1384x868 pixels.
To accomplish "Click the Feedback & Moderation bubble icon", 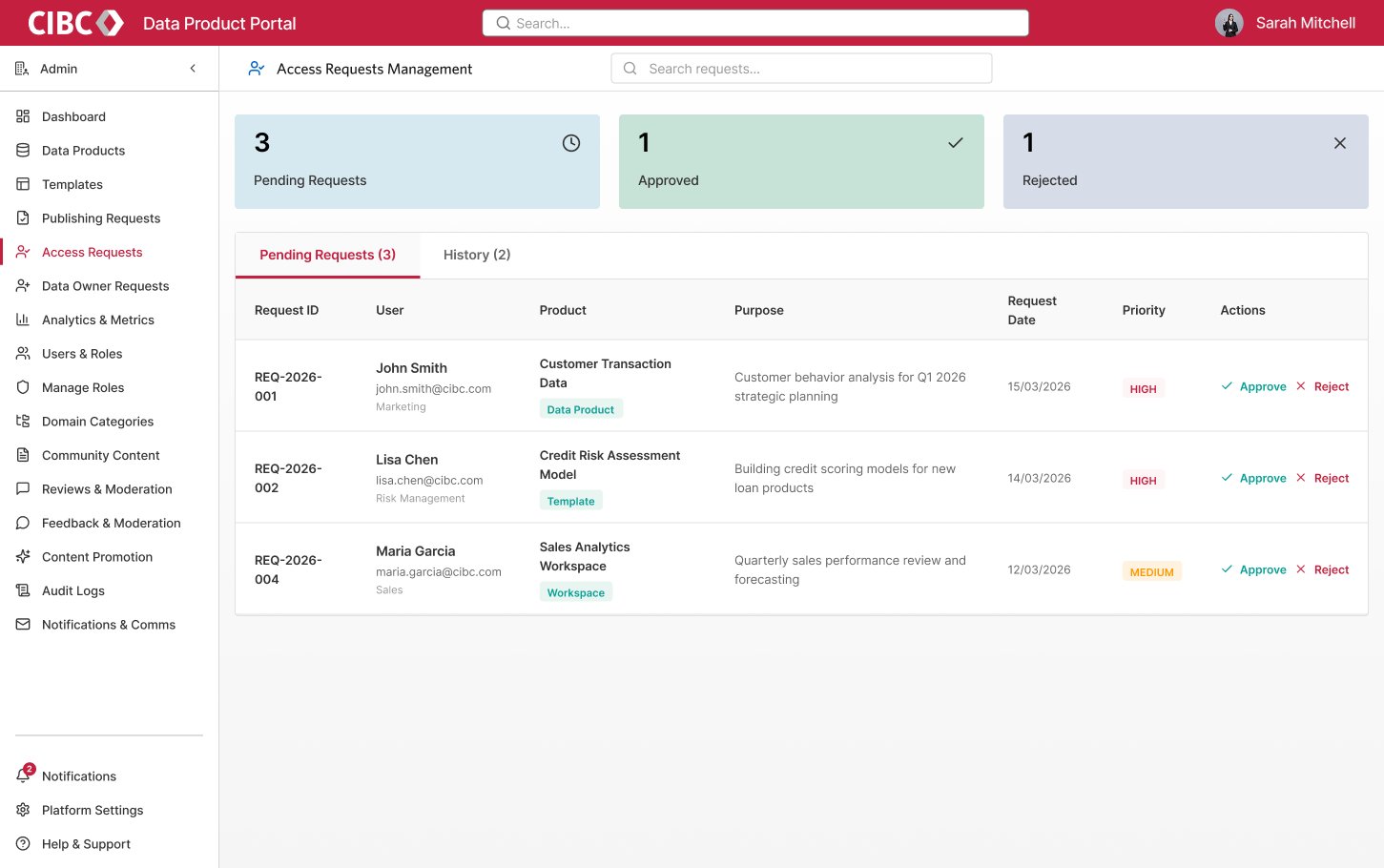I will click(x=23, y=523).
